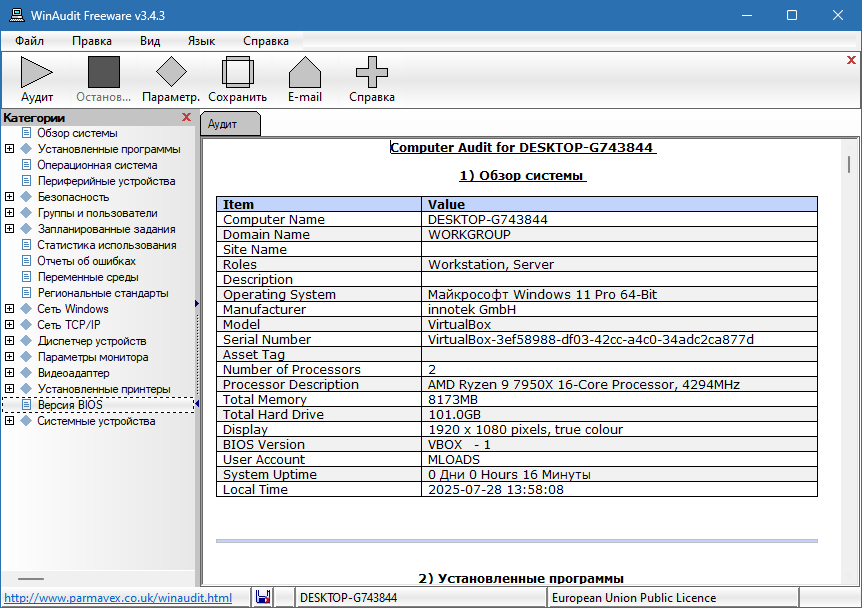Viewport: 862px width, 608px height.
Task: Expand the Группы и пользователи node
Action: pos(9,212)
